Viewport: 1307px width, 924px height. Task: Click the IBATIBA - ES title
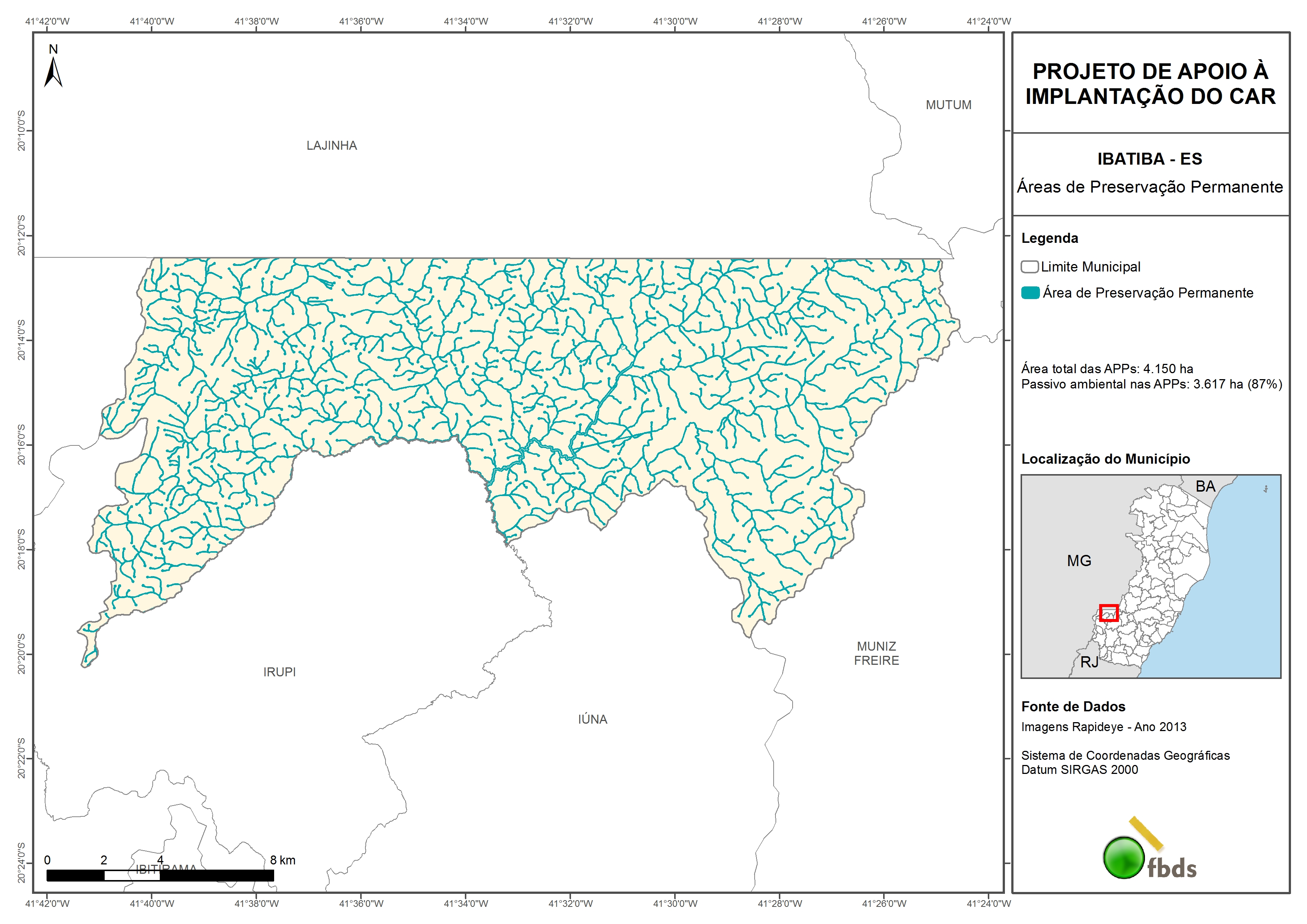click(1149, 159)
